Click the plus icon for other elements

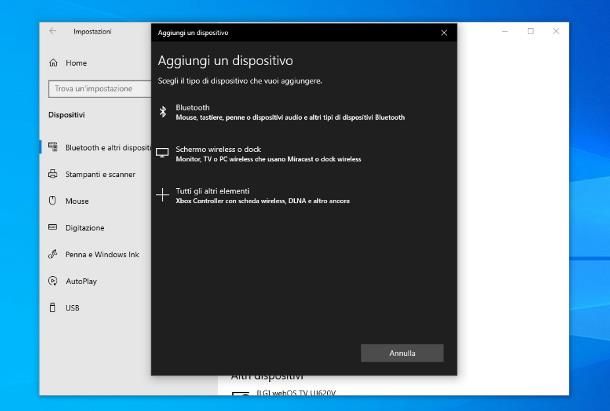click(x=162, y=195)
